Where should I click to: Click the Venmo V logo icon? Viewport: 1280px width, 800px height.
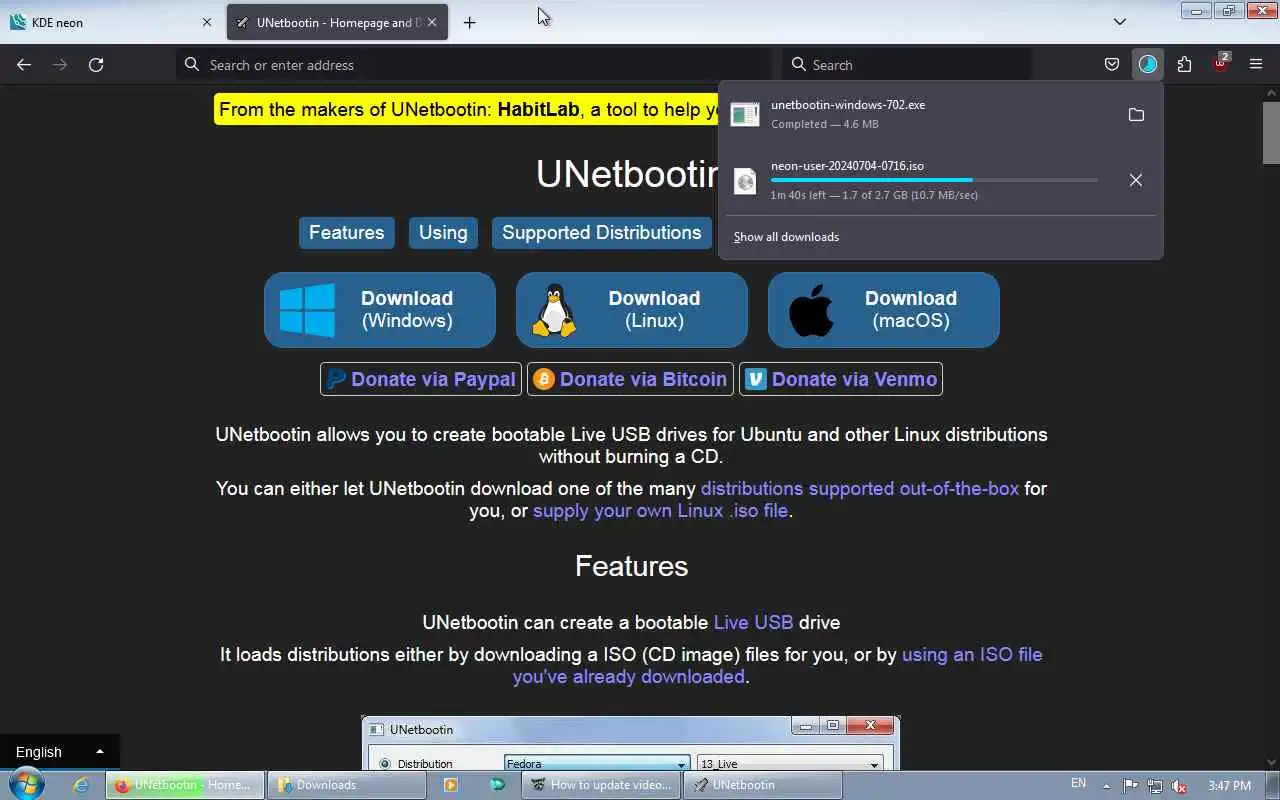click(x=756, y=379)
